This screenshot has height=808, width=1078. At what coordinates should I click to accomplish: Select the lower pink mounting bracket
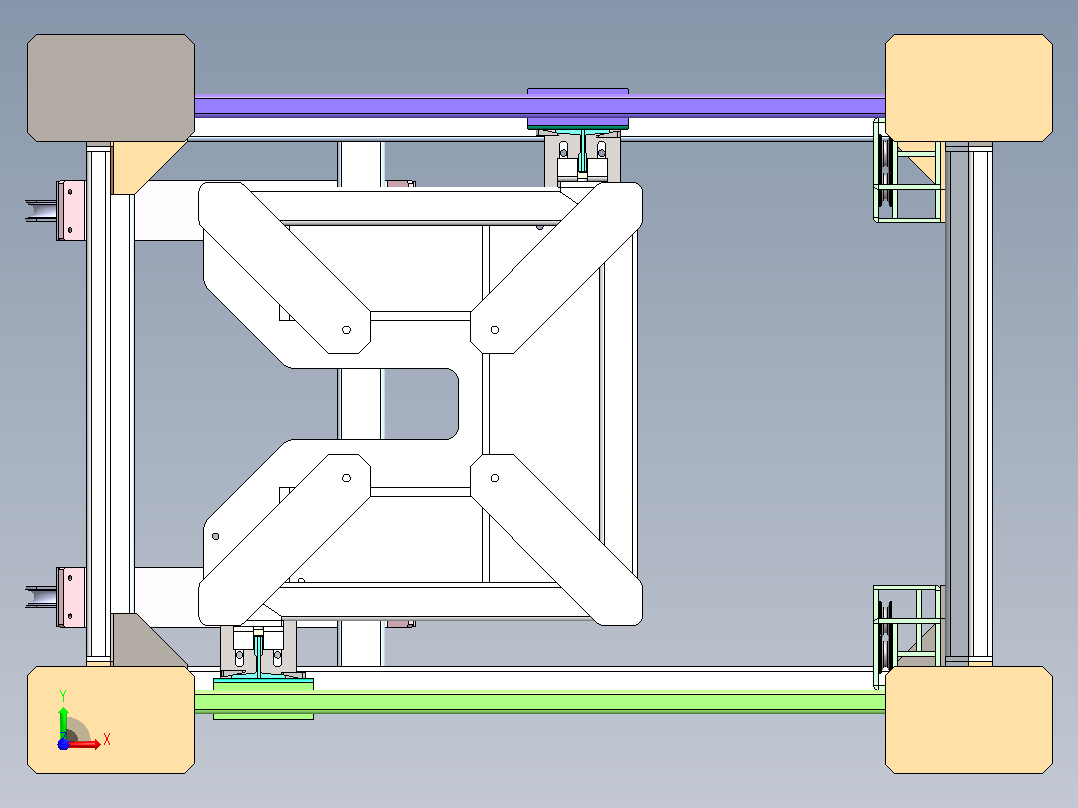71,597
